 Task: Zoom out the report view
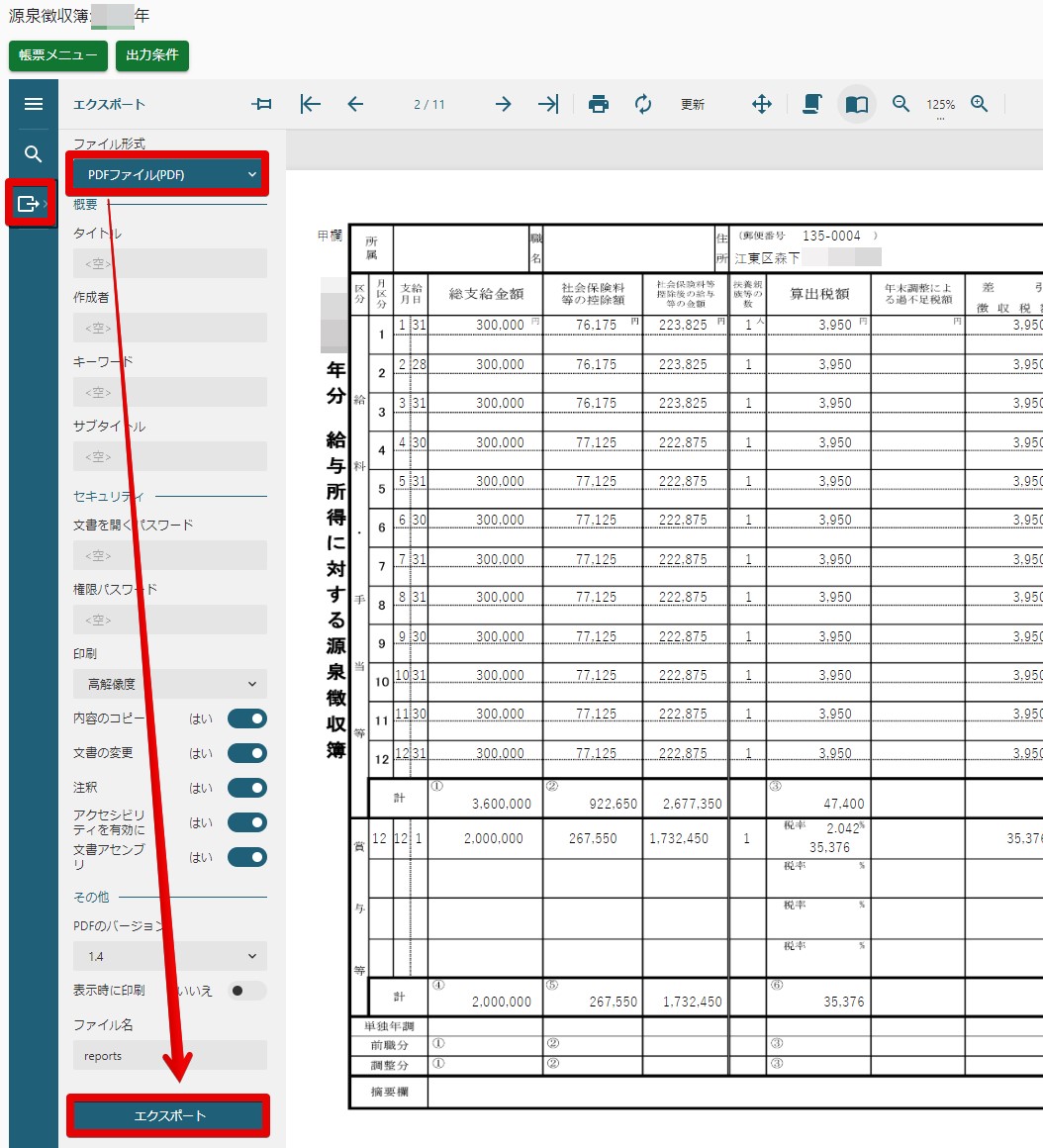click(901, 104)
